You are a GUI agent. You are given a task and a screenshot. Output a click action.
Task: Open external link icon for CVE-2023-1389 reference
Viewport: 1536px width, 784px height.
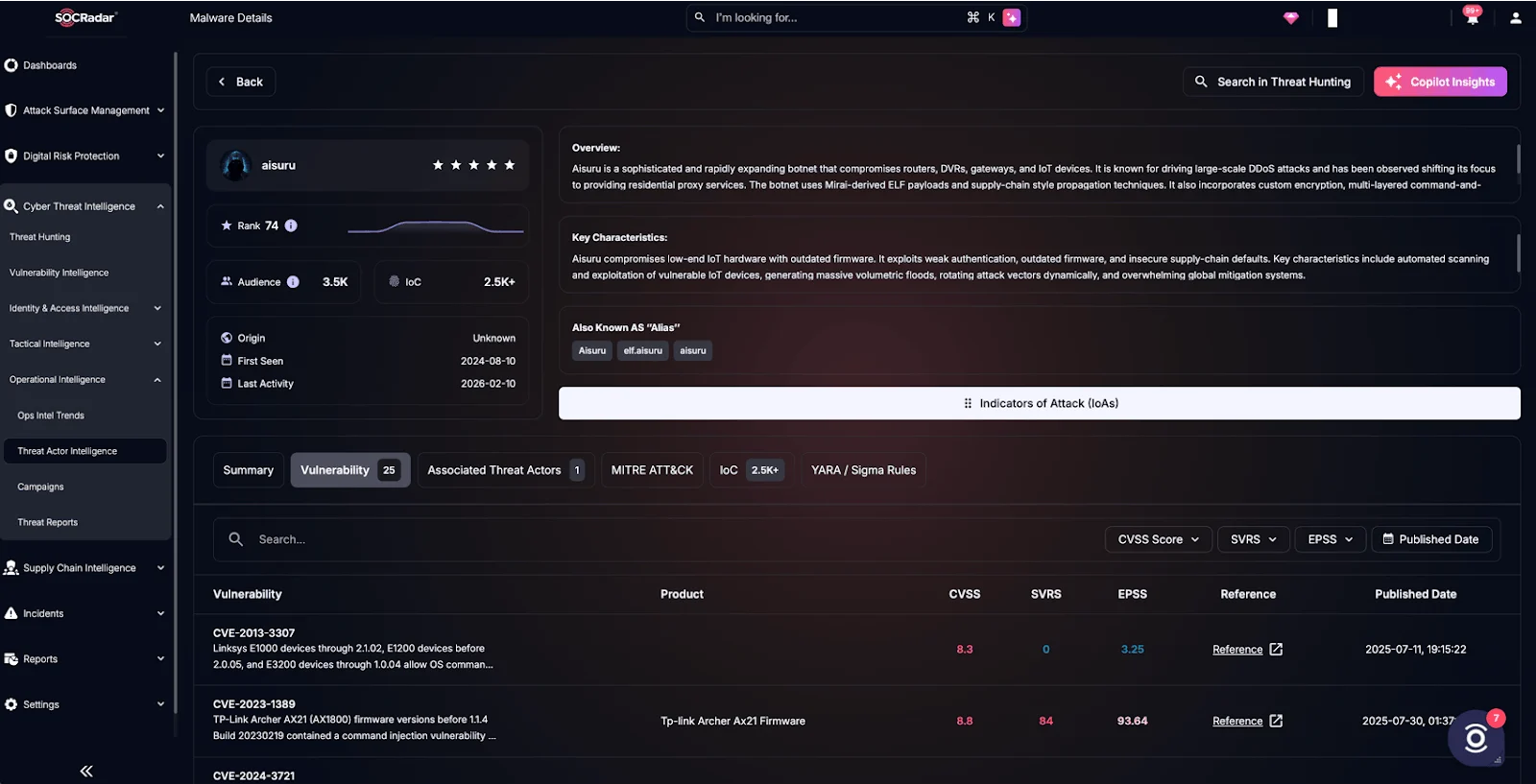[1276, 721]
